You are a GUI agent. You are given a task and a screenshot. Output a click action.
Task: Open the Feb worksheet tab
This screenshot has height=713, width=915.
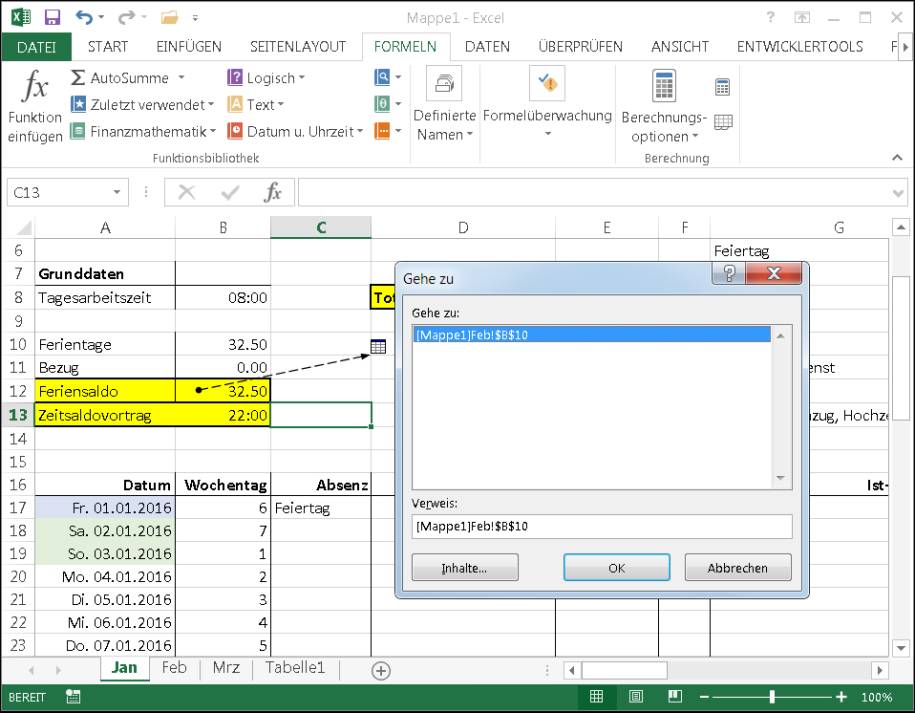(x=174, y=668)
